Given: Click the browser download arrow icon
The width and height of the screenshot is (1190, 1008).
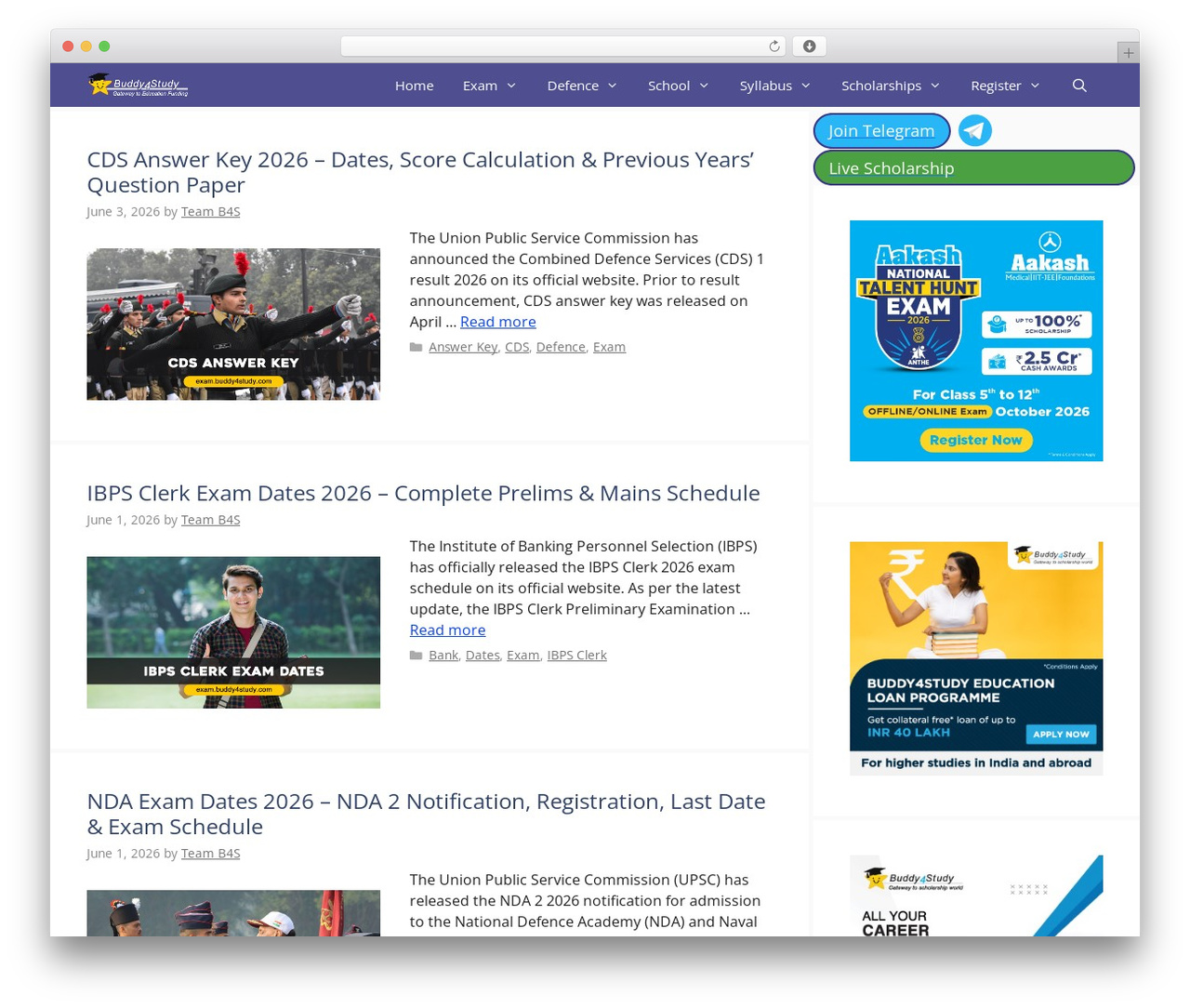Looking at the screenshot, I should tap(810, 46).
